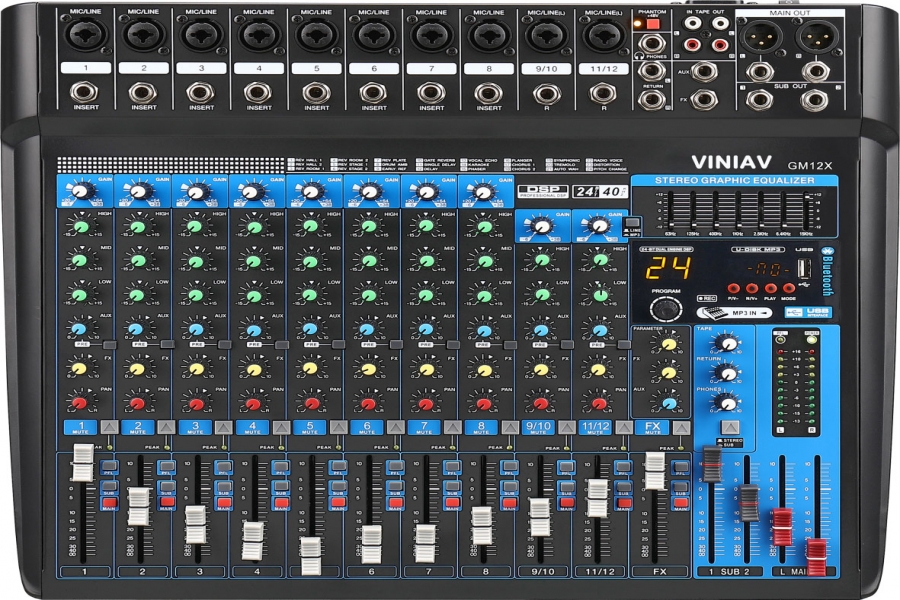Click the 24/40-bit badge next to DSP logo
Image resolution: width=900 pixels, height=600 pixels.
pos(598,192)
